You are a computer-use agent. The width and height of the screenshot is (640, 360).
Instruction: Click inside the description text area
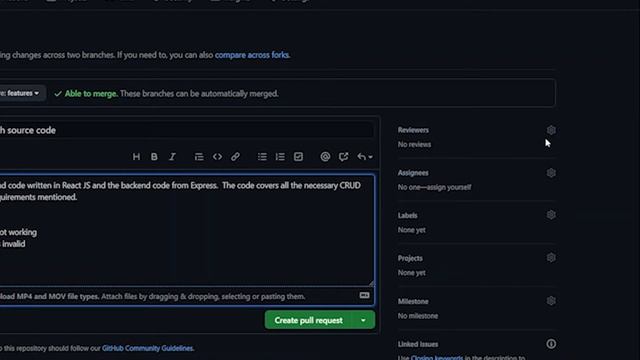click(x=187, y=230)
